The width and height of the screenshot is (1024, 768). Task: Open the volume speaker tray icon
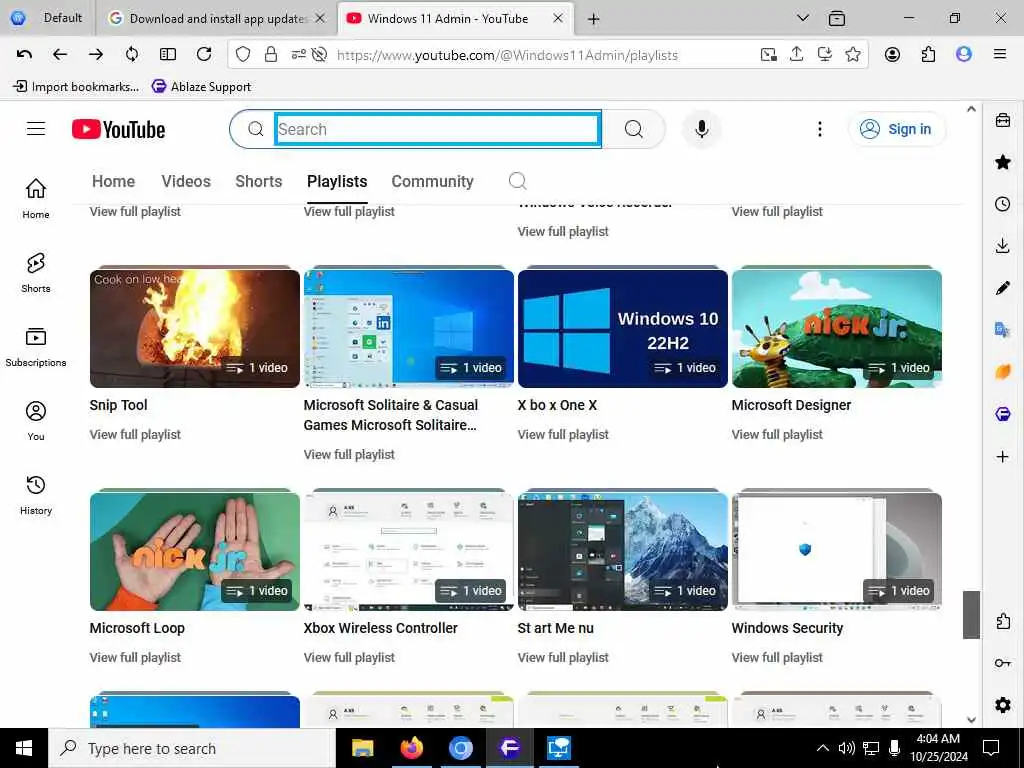coord(846,748)
